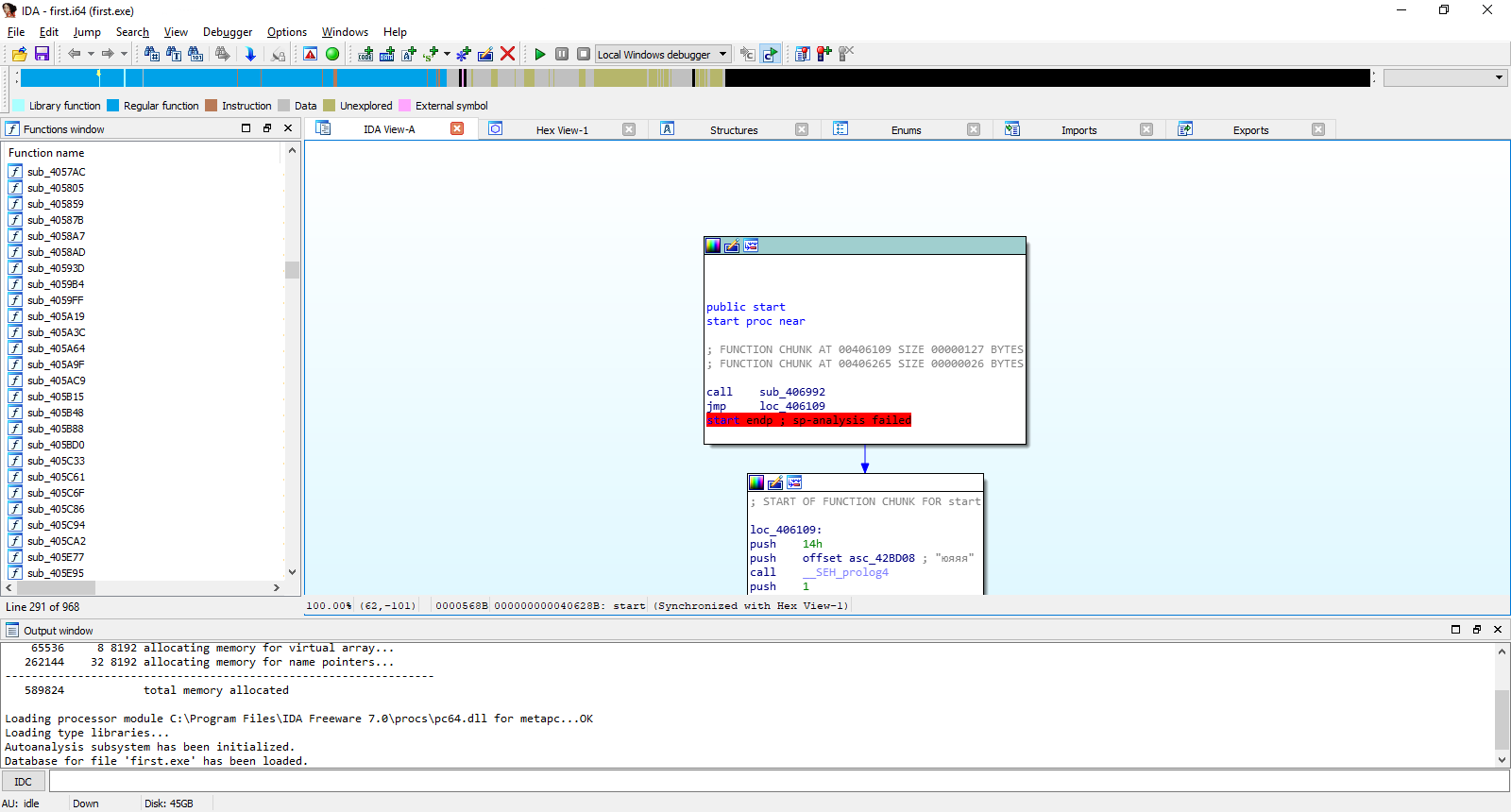Open the Local Windows debugger dropdown

click(x=723, y=54)
